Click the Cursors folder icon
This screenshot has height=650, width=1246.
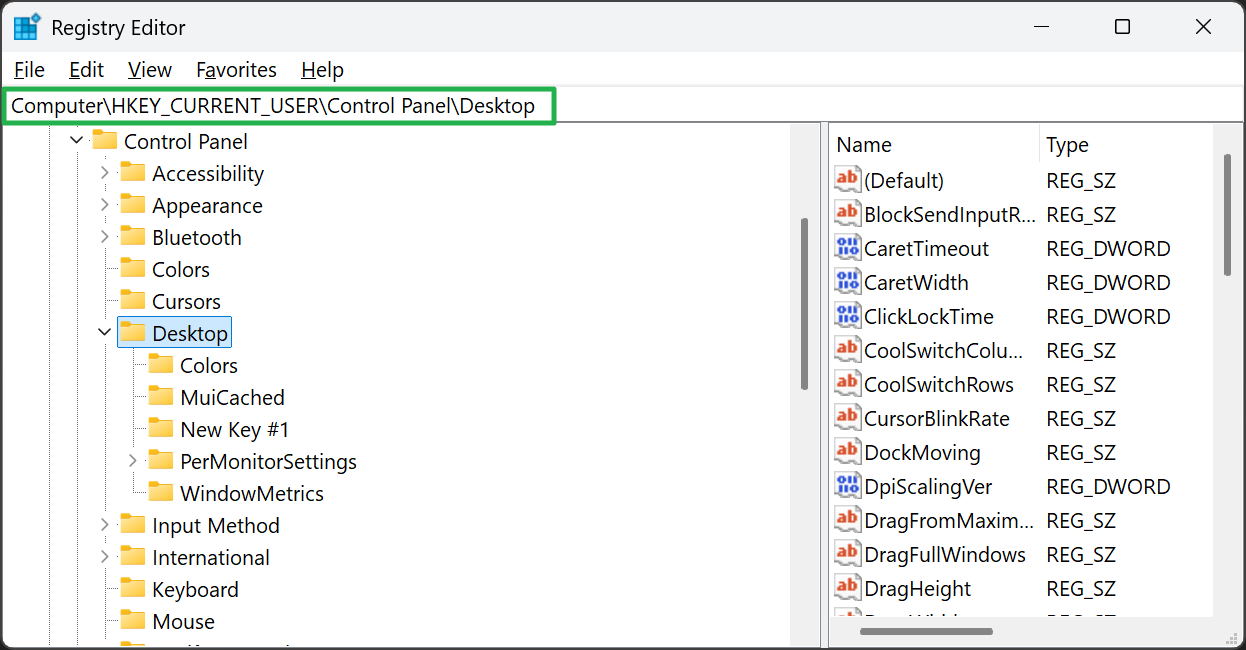click(x=133, y=301)
